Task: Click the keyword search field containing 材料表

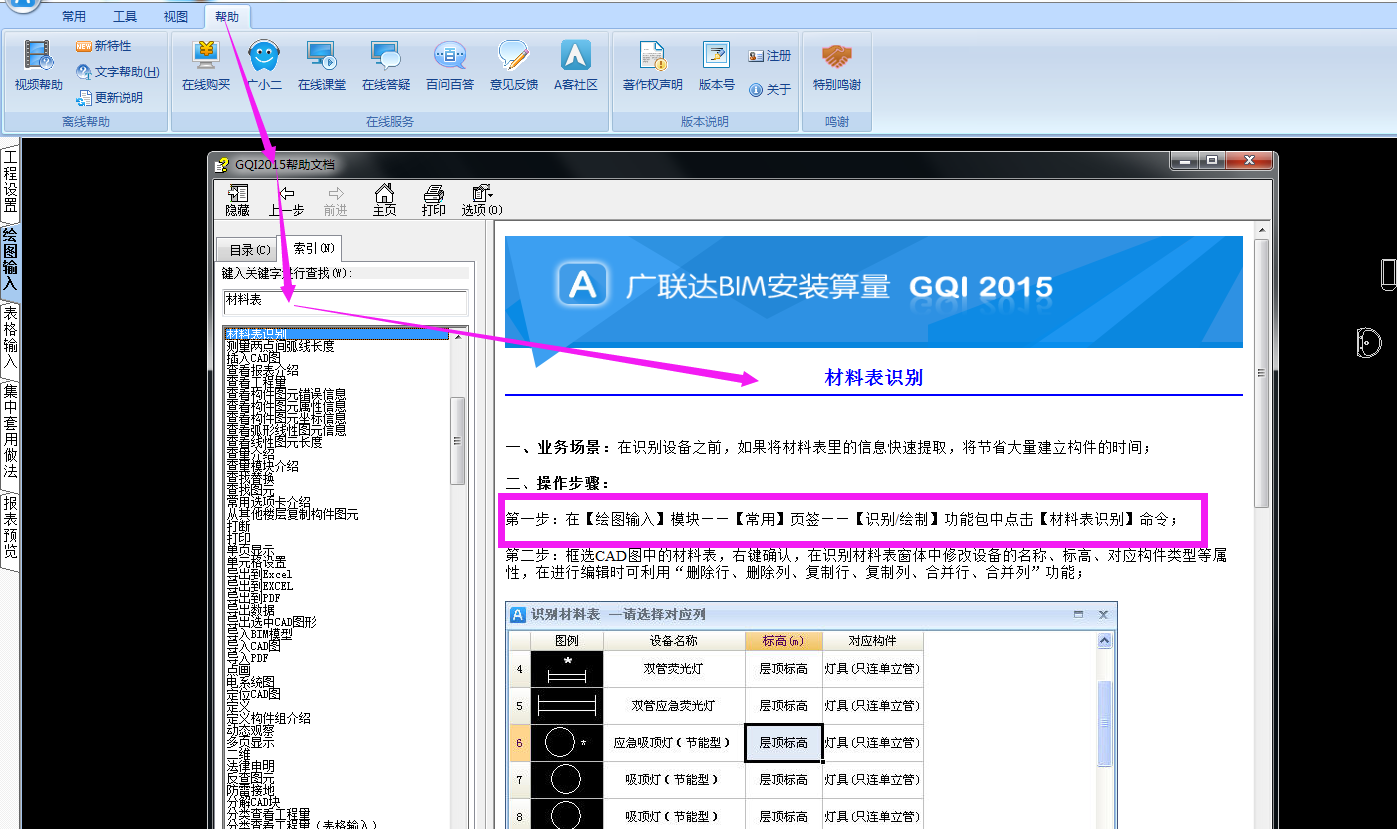Action: pos(345,301)
